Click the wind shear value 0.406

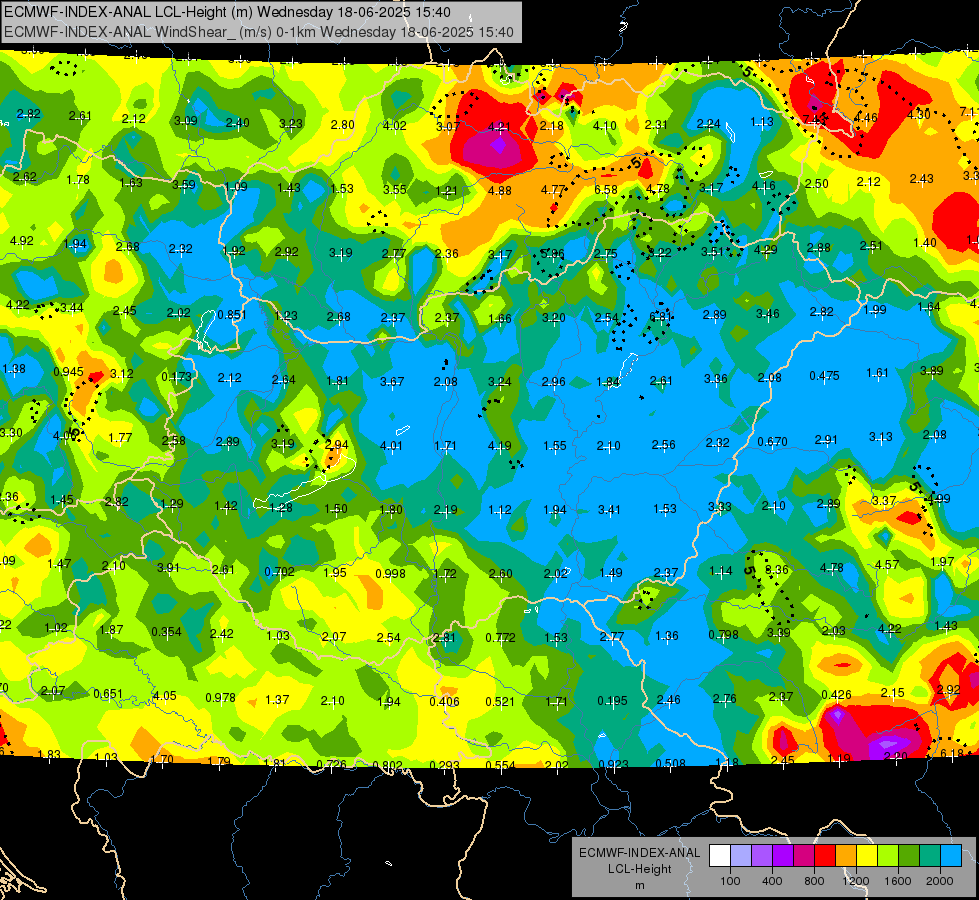tap(445, 702)
